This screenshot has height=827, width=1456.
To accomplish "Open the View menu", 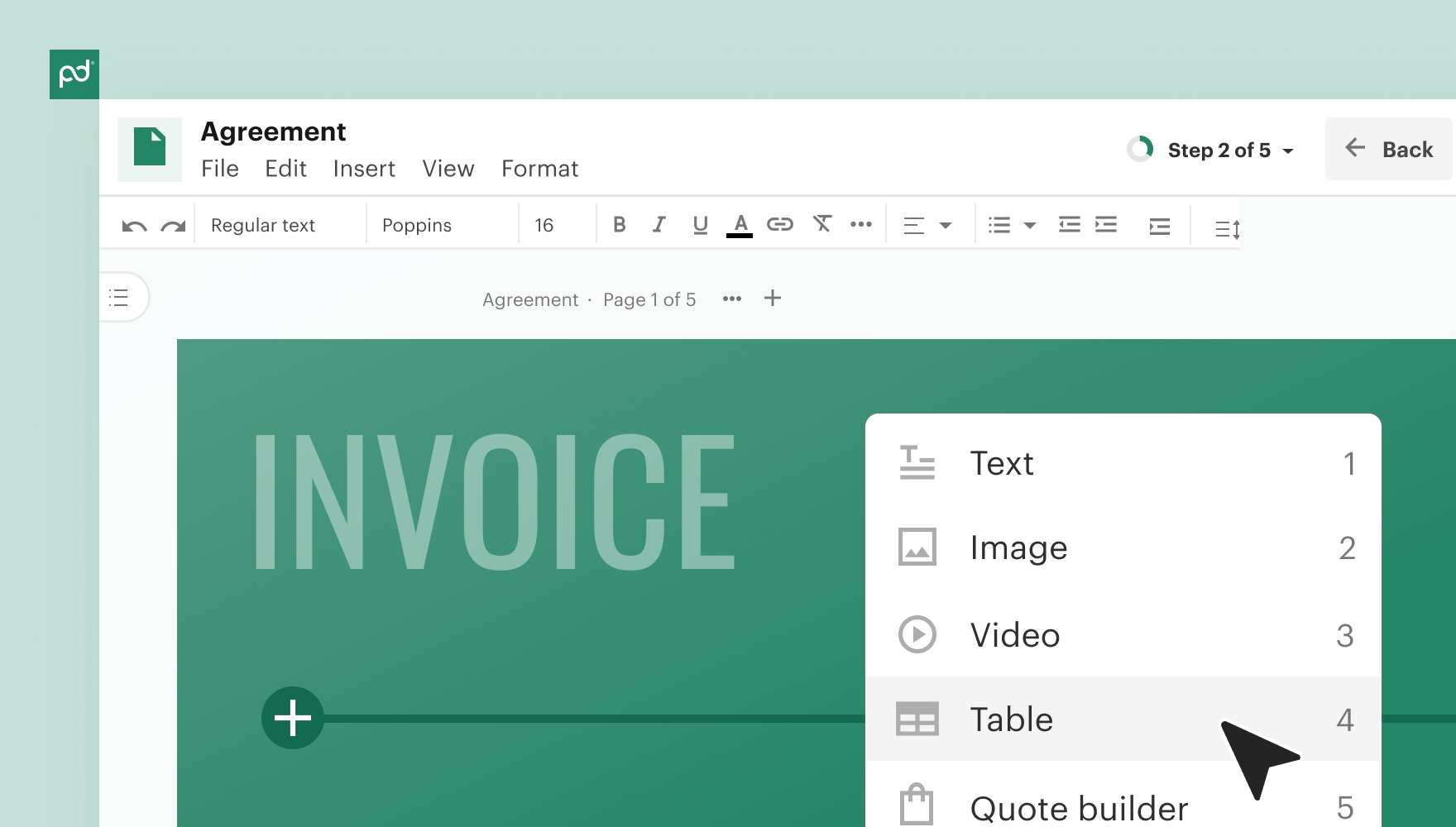I will (x=448, y=169).
